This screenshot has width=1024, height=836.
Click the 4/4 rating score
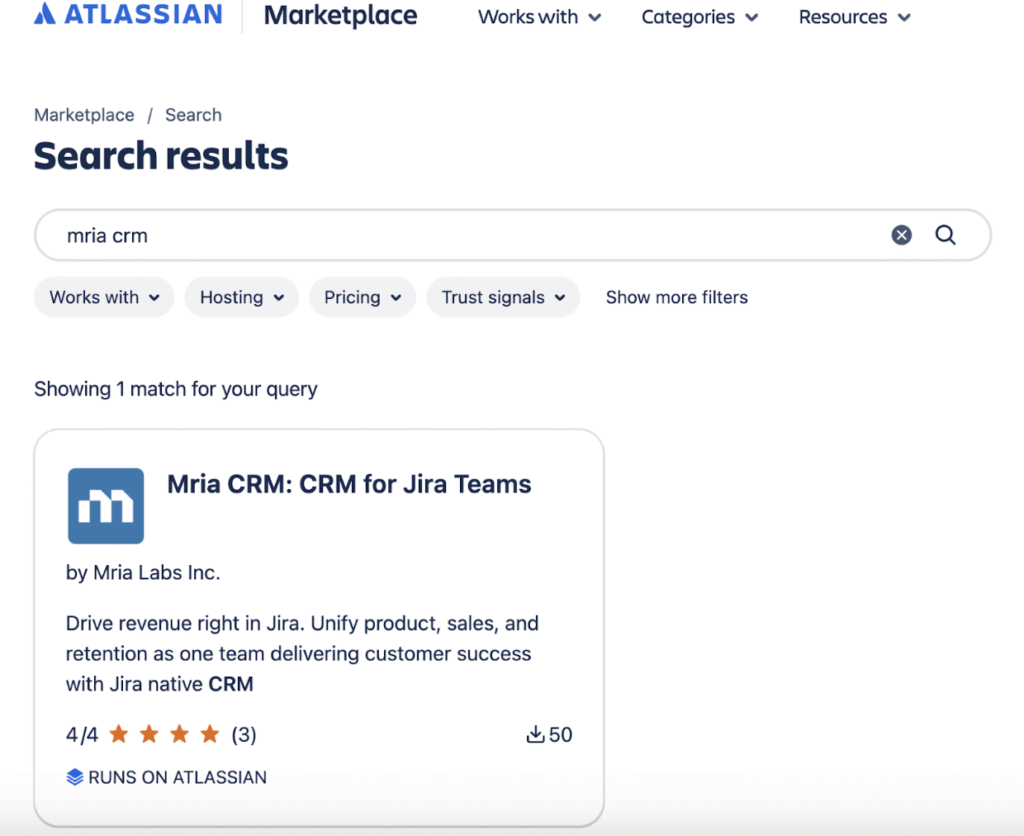82,735
